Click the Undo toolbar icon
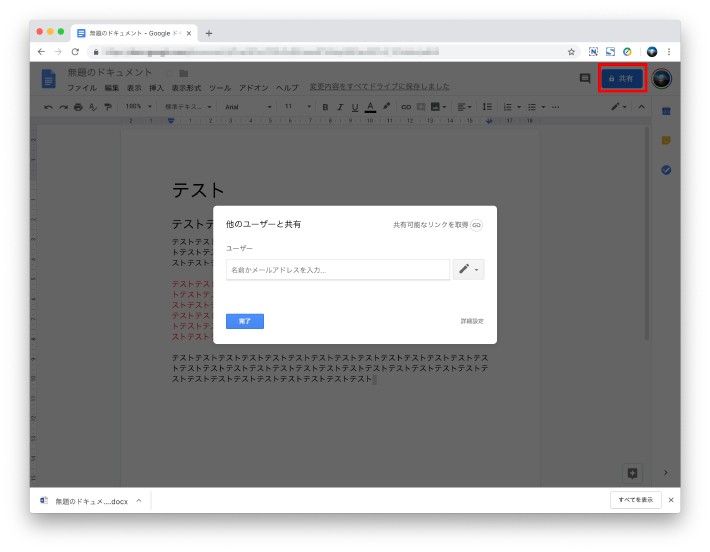Screen dimensions: 710x552 coord(48,107)
